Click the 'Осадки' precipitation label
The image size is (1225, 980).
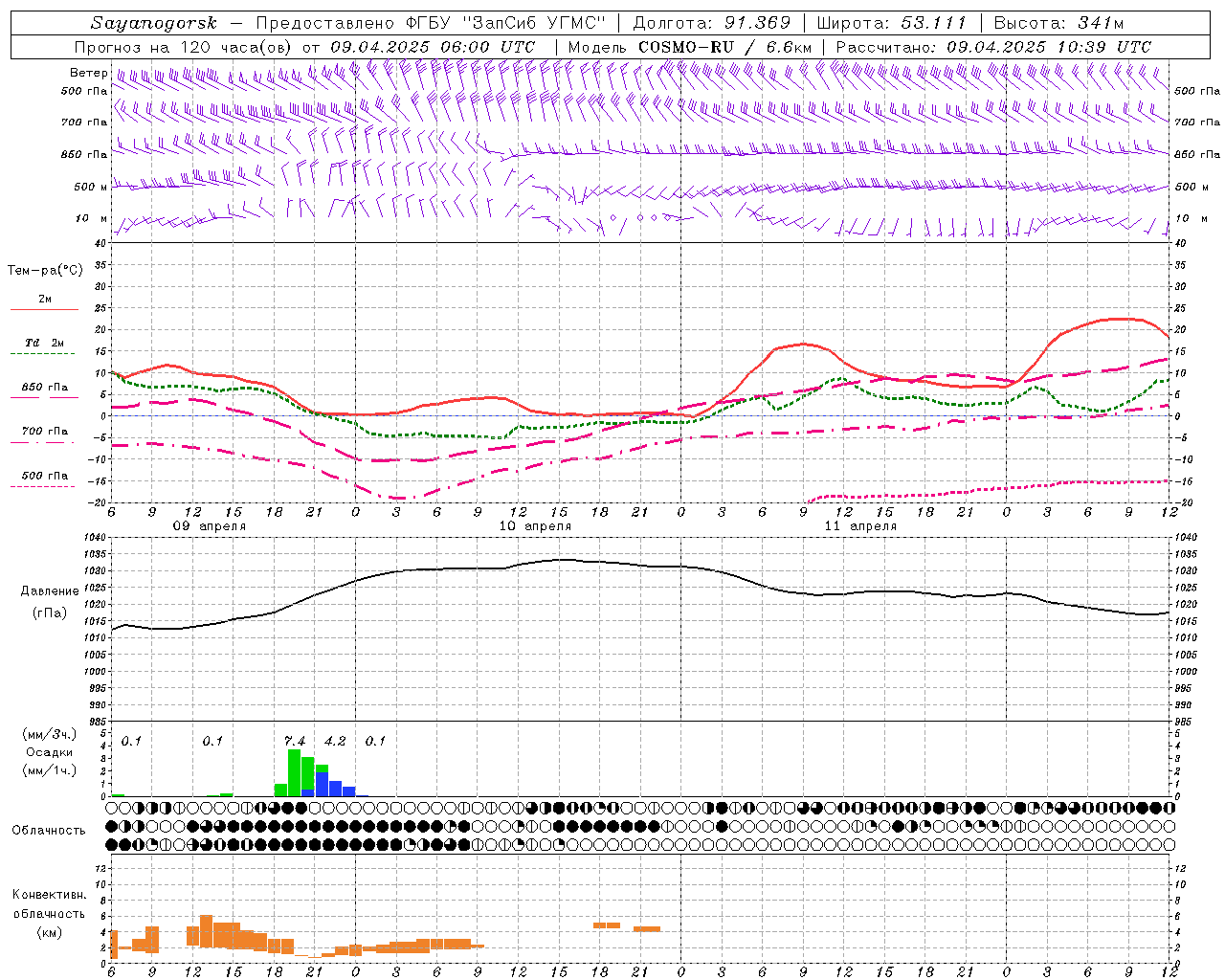click(x=48, y=752)
